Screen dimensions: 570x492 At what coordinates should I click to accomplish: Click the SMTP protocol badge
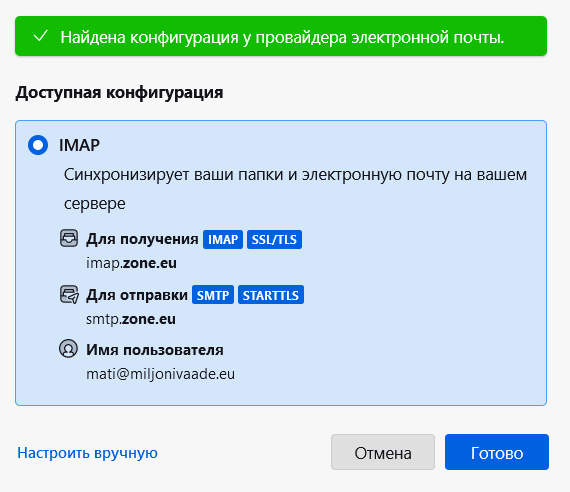coord(213,295)
